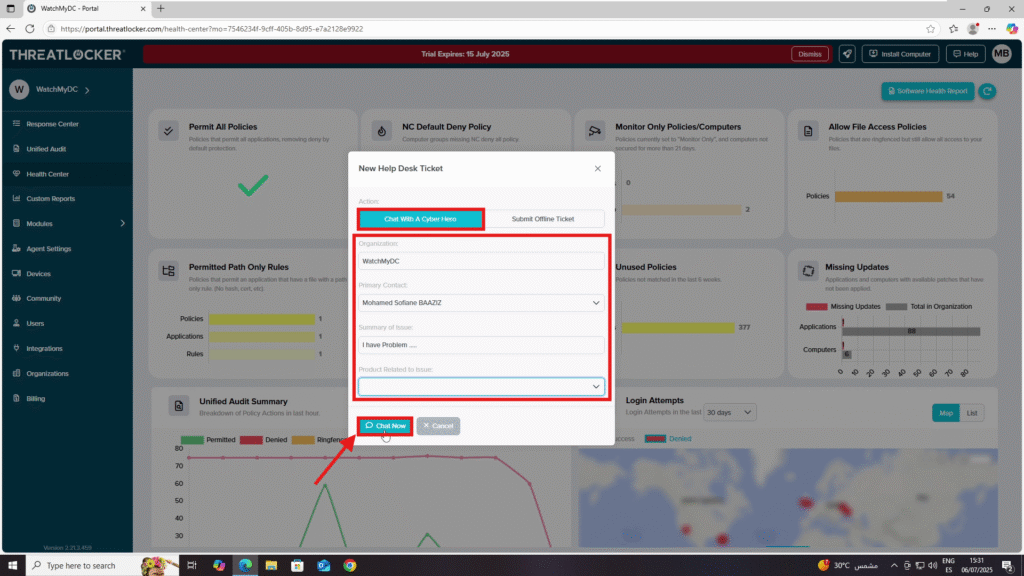Click the Unused Policies 377 bar
The height and width of the screenshot is (576, 1024).
[x=678, y=327]
